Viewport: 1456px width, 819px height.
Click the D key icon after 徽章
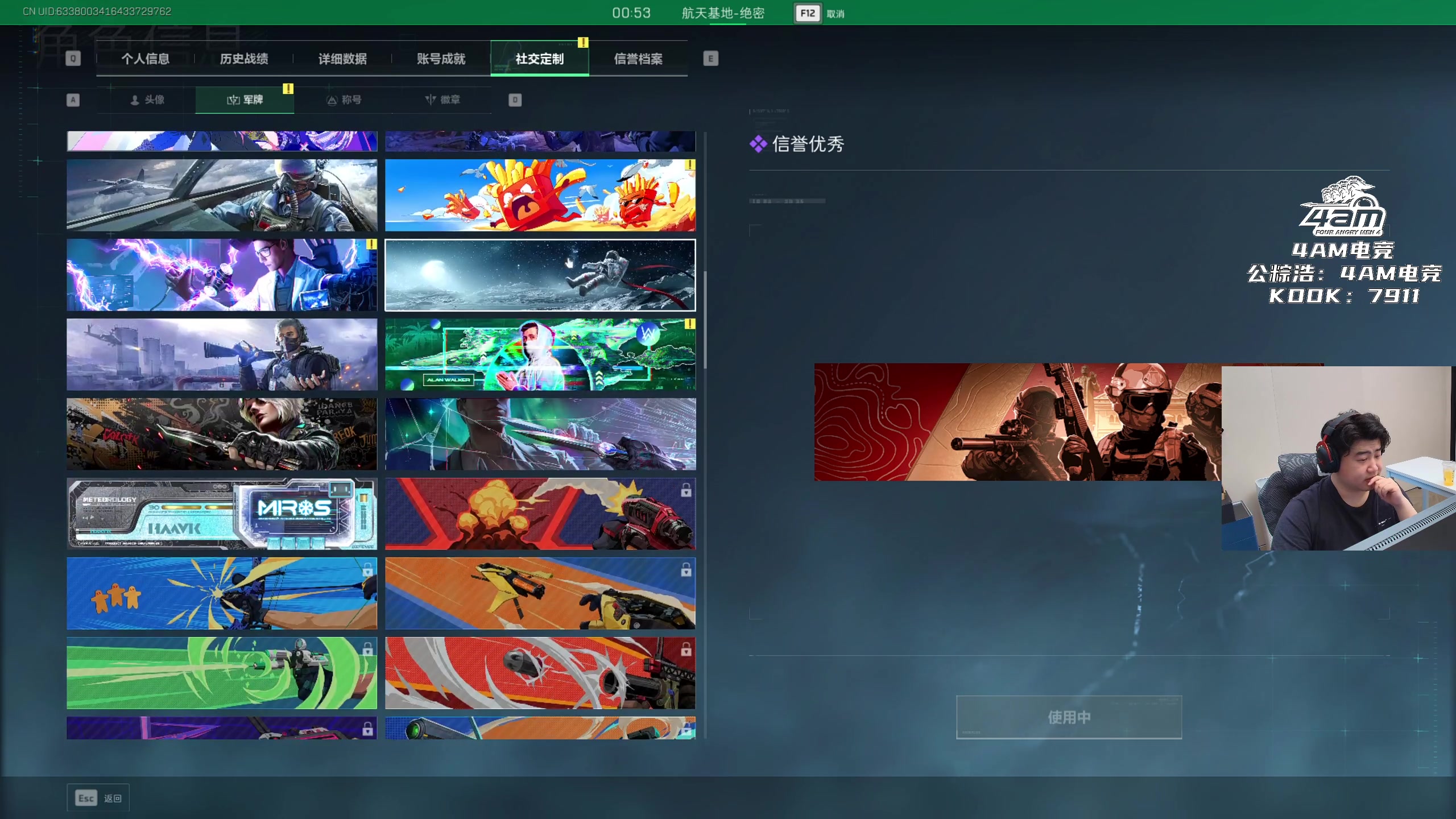tap(515, 100)
